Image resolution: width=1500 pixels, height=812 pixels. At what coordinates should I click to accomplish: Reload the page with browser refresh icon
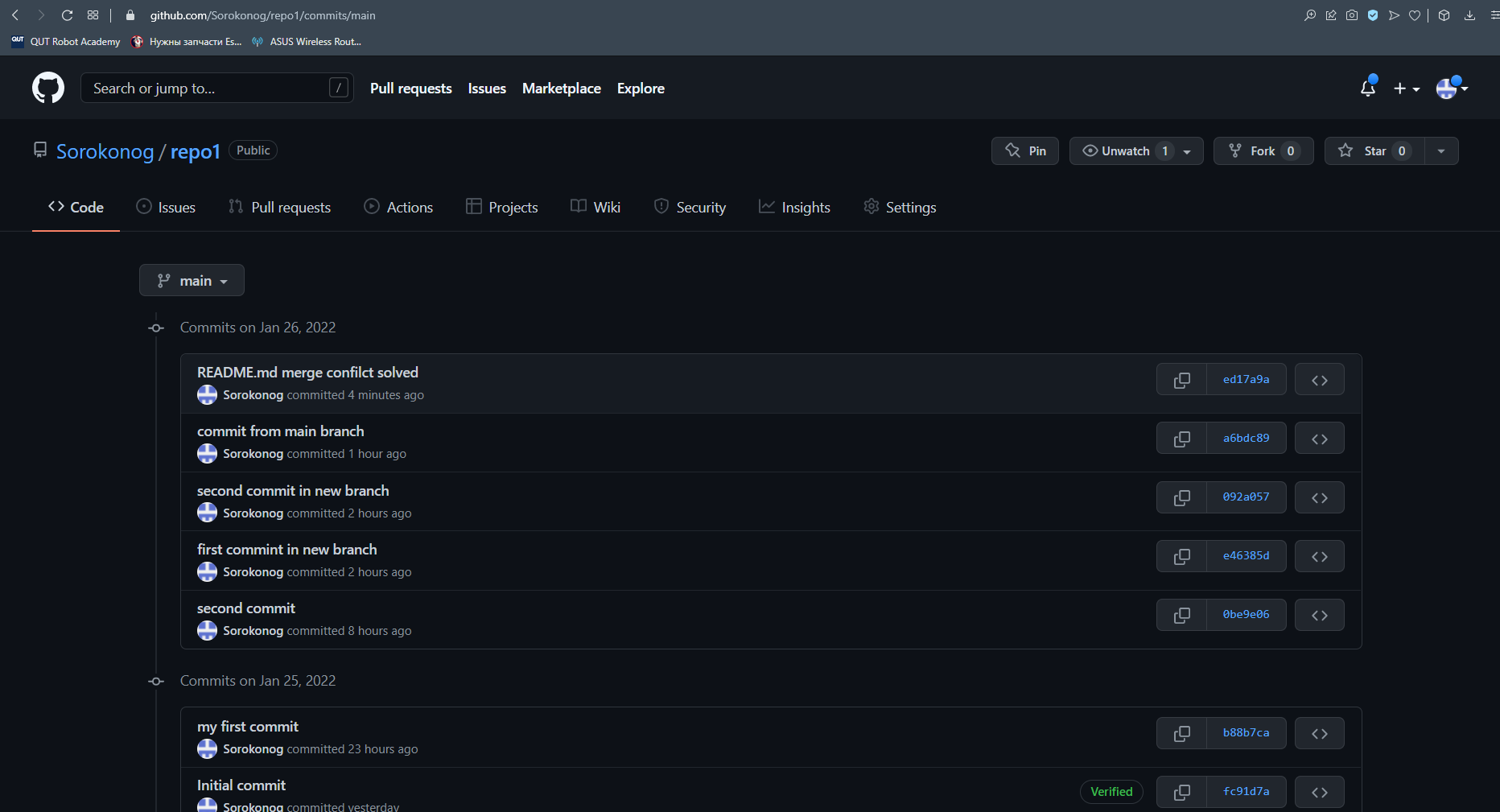(68, 15)
